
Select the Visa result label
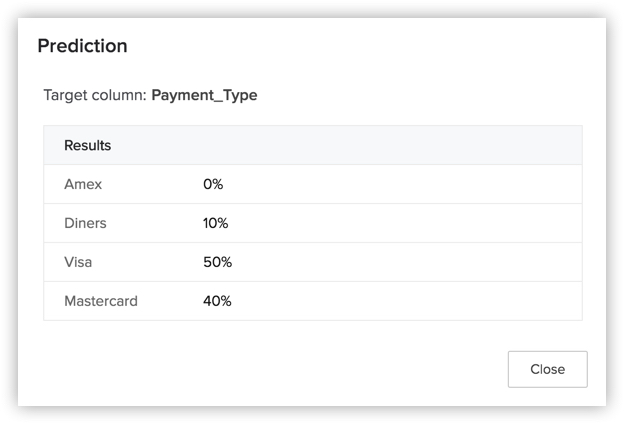[x=78, y=262]
